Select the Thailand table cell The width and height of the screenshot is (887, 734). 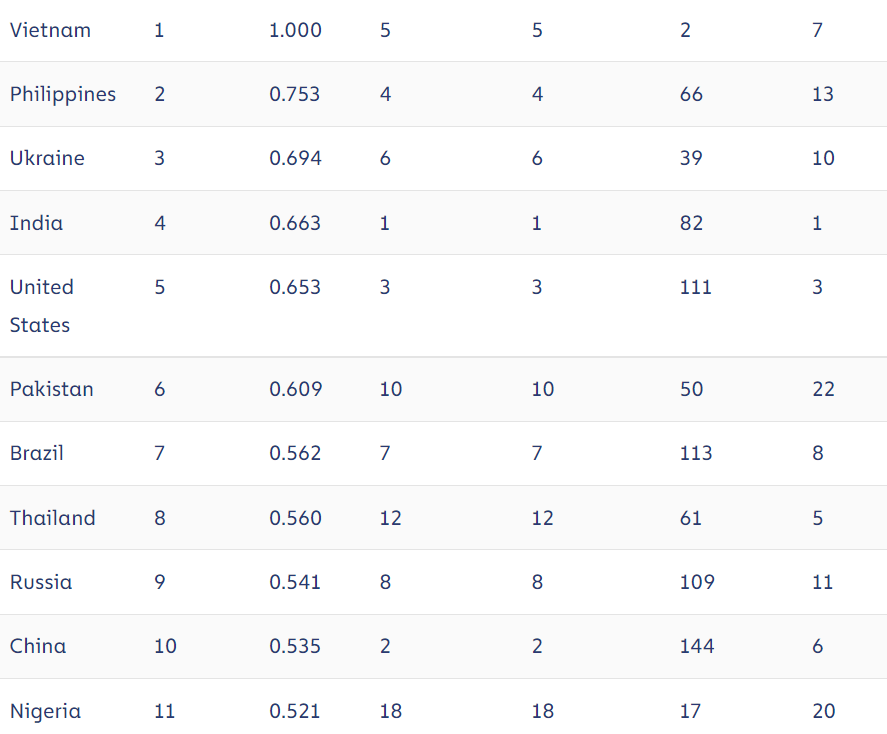tap(53, 518)
